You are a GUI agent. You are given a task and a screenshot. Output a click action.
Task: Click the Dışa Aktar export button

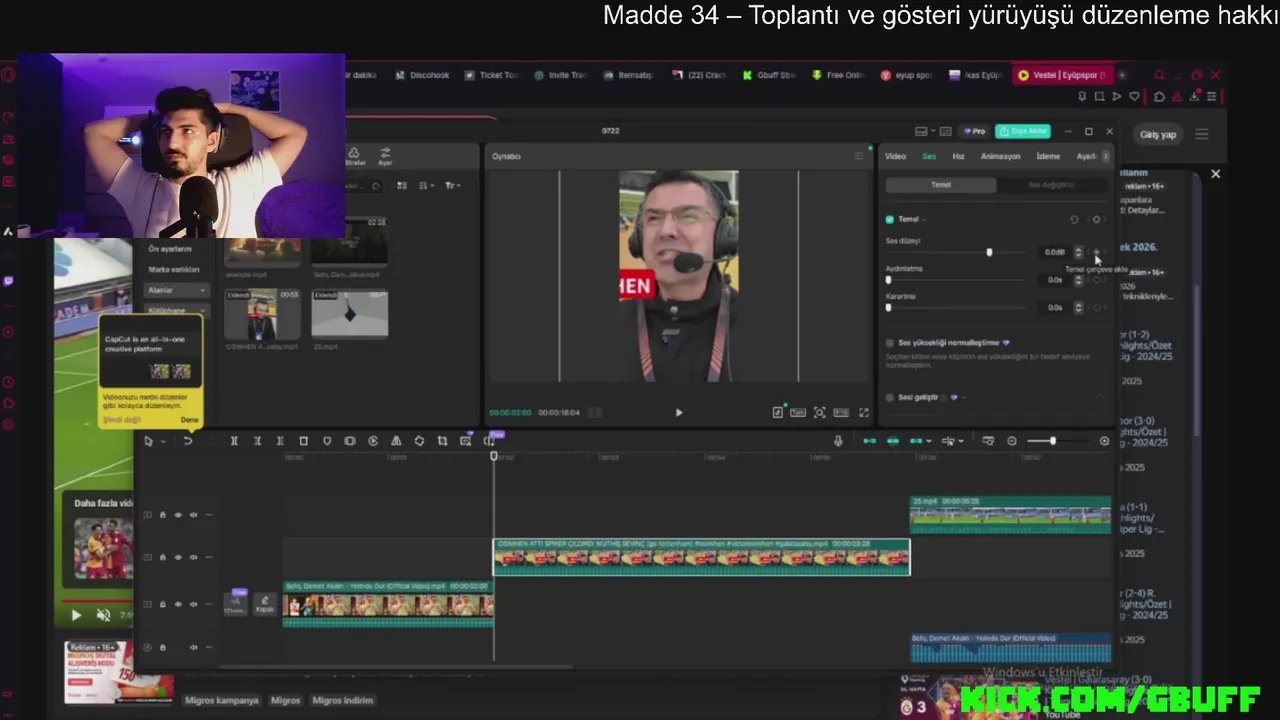(x=1022, y=131)
